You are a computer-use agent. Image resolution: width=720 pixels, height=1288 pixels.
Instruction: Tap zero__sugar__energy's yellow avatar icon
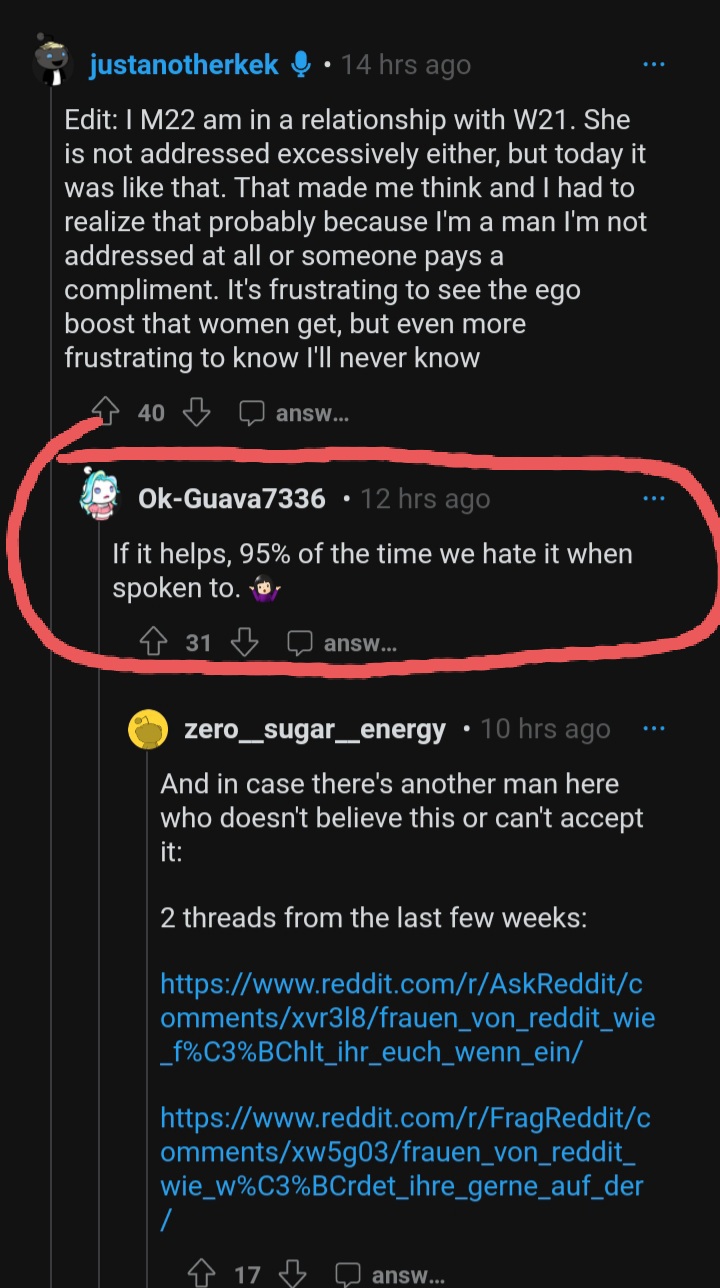coord(148,729)
